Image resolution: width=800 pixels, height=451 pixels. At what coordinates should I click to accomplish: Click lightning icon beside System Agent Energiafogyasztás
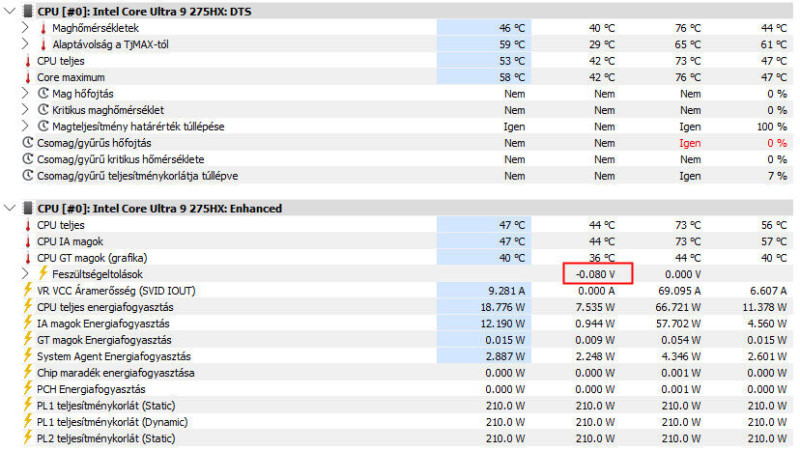(28, 355)
